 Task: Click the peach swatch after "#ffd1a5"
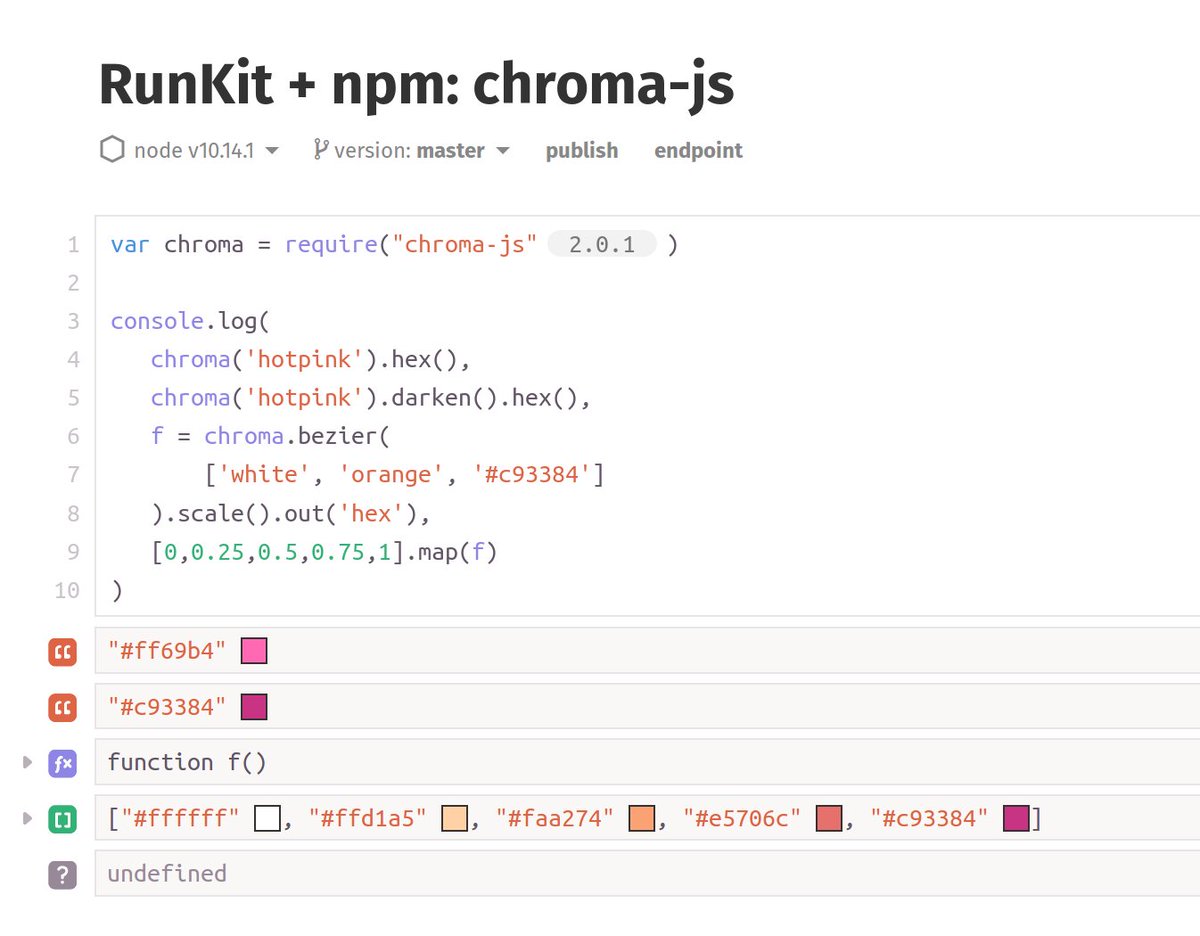click(x=455, y=819)
